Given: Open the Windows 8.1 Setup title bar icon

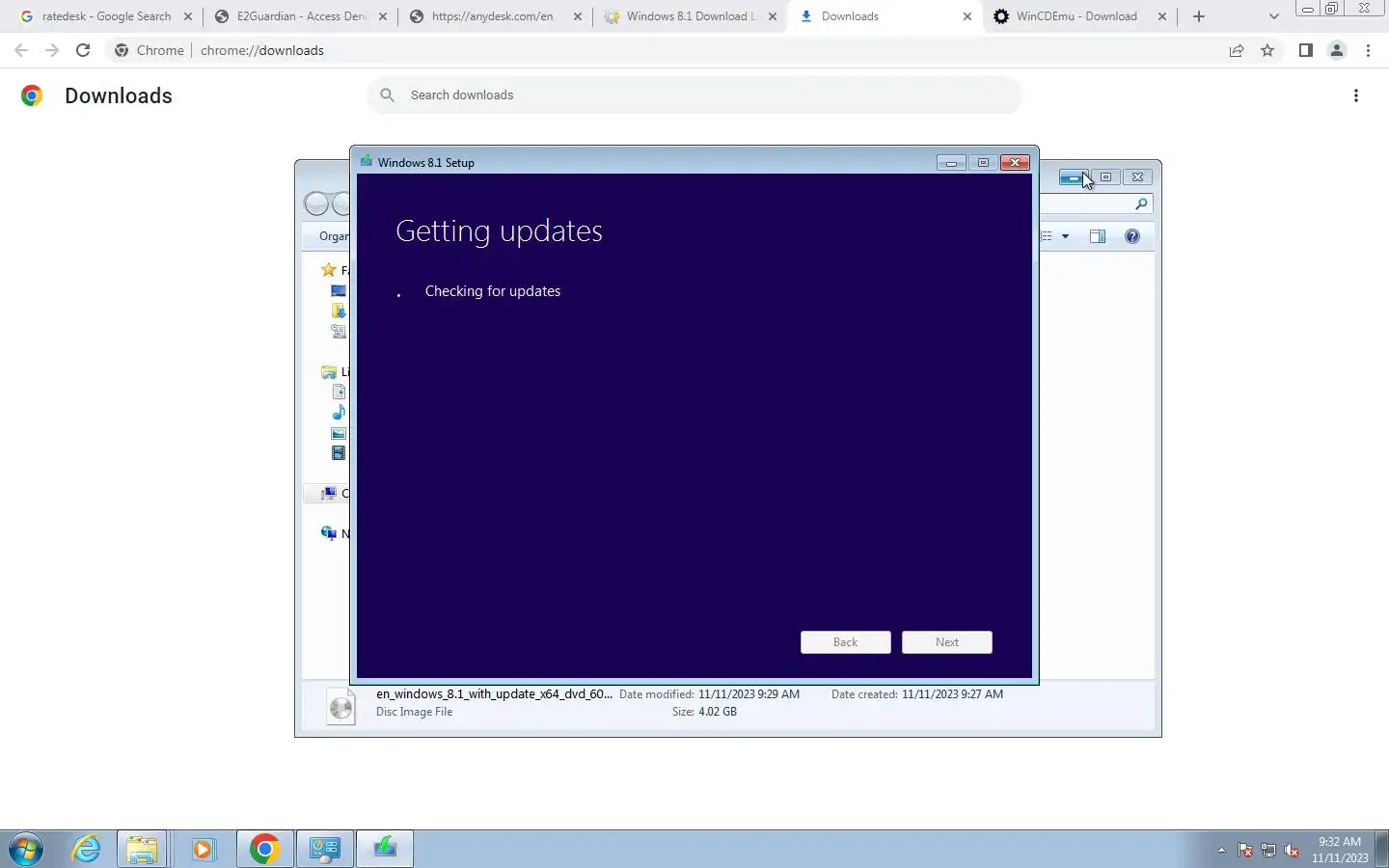Looking at the screenshot, I should (367, 162).
